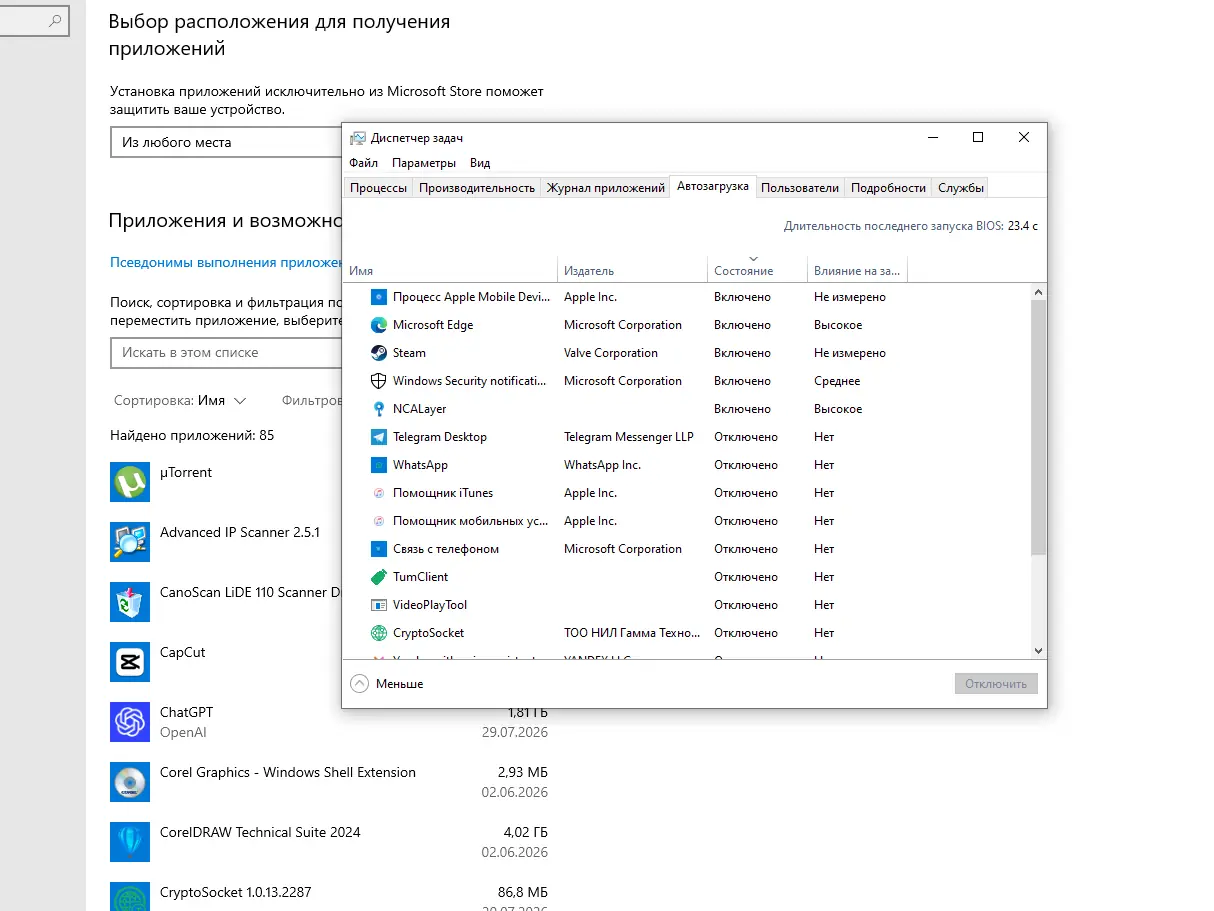Select the NCALayer row name
This screenshot has height=911, width=1214.
[x=420, y=409]
